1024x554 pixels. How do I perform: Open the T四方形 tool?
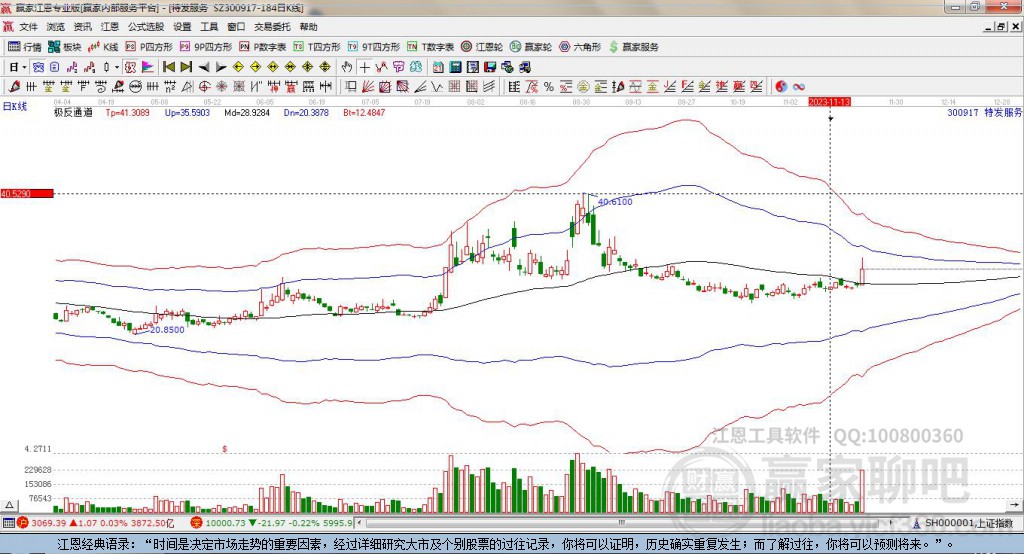tap(317, 47)
